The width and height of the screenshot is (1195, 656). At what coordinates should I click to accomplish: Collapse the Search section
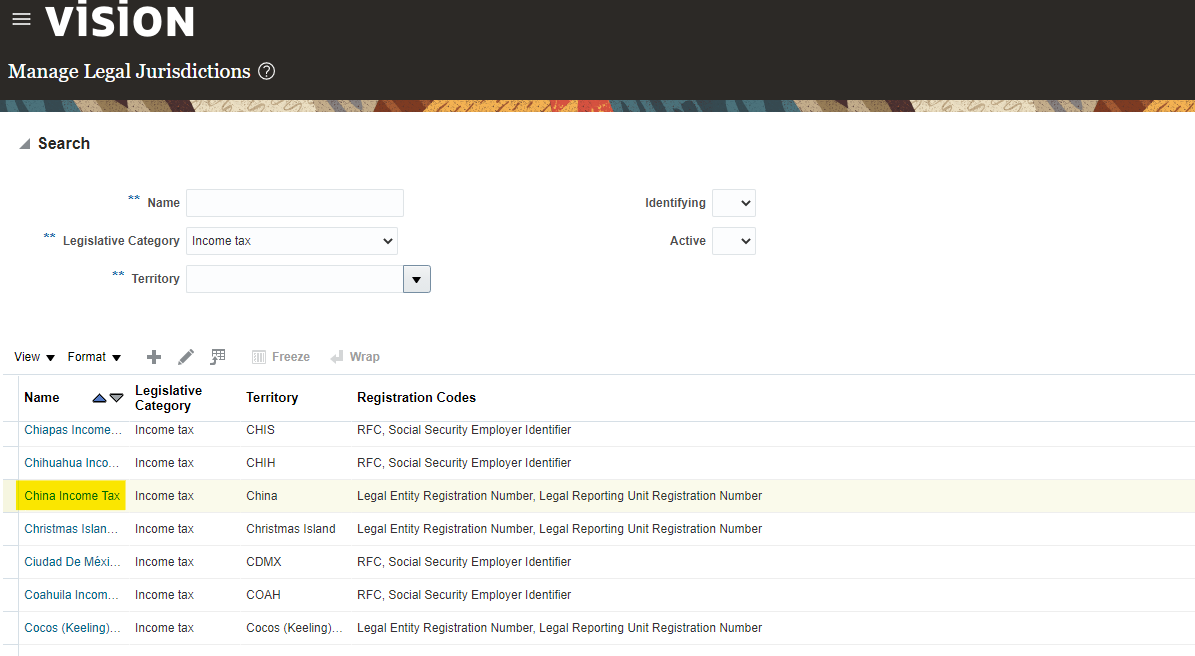(x=25, y=144)
